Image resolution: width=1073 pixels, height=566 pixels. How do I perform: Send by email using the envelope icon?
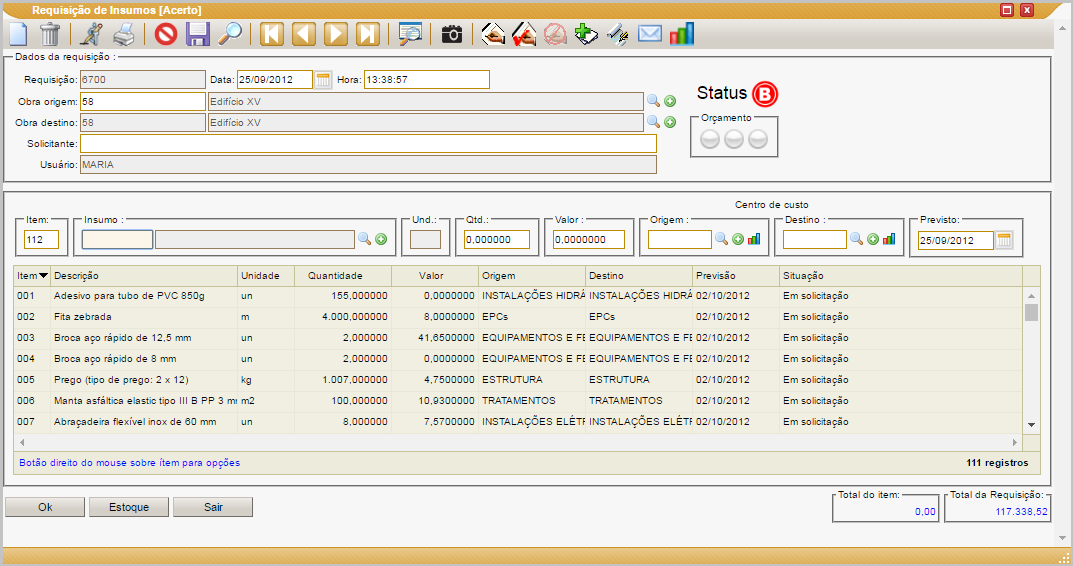pyautogui.click(x=649, y=34)
